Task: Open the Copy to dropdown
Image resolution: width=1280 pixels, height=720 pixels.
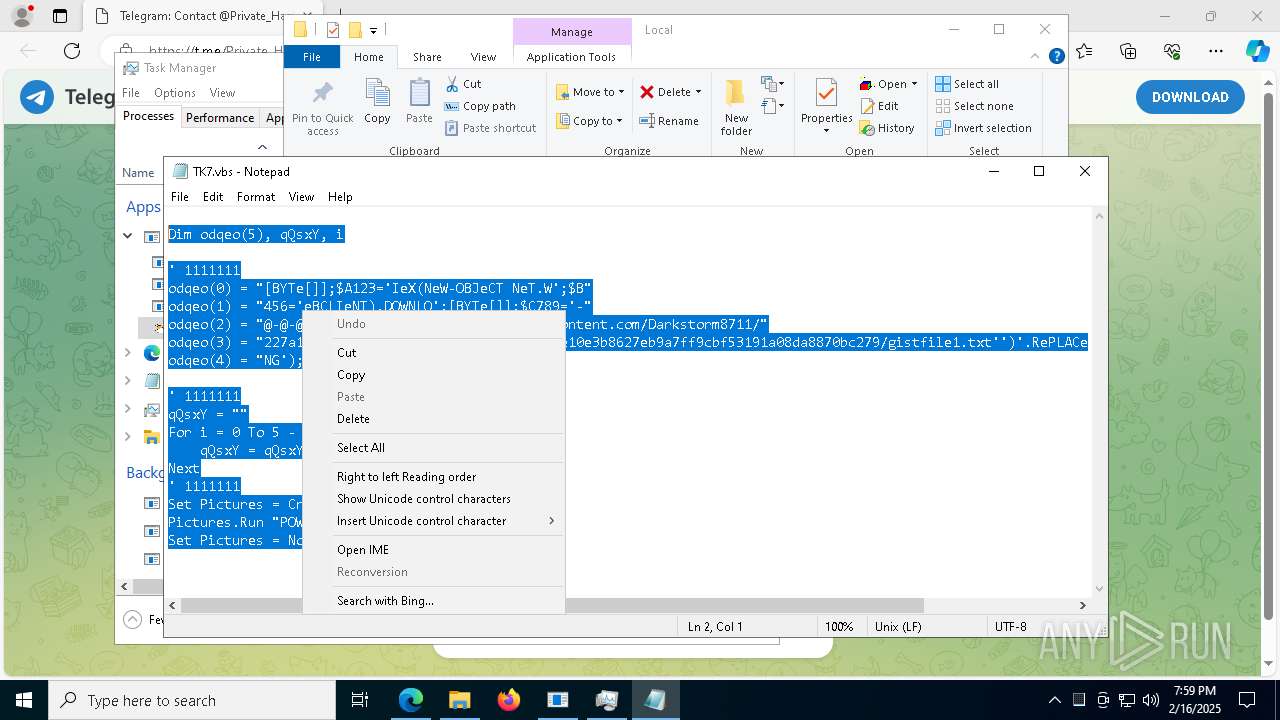Action: tap(590, 121)
